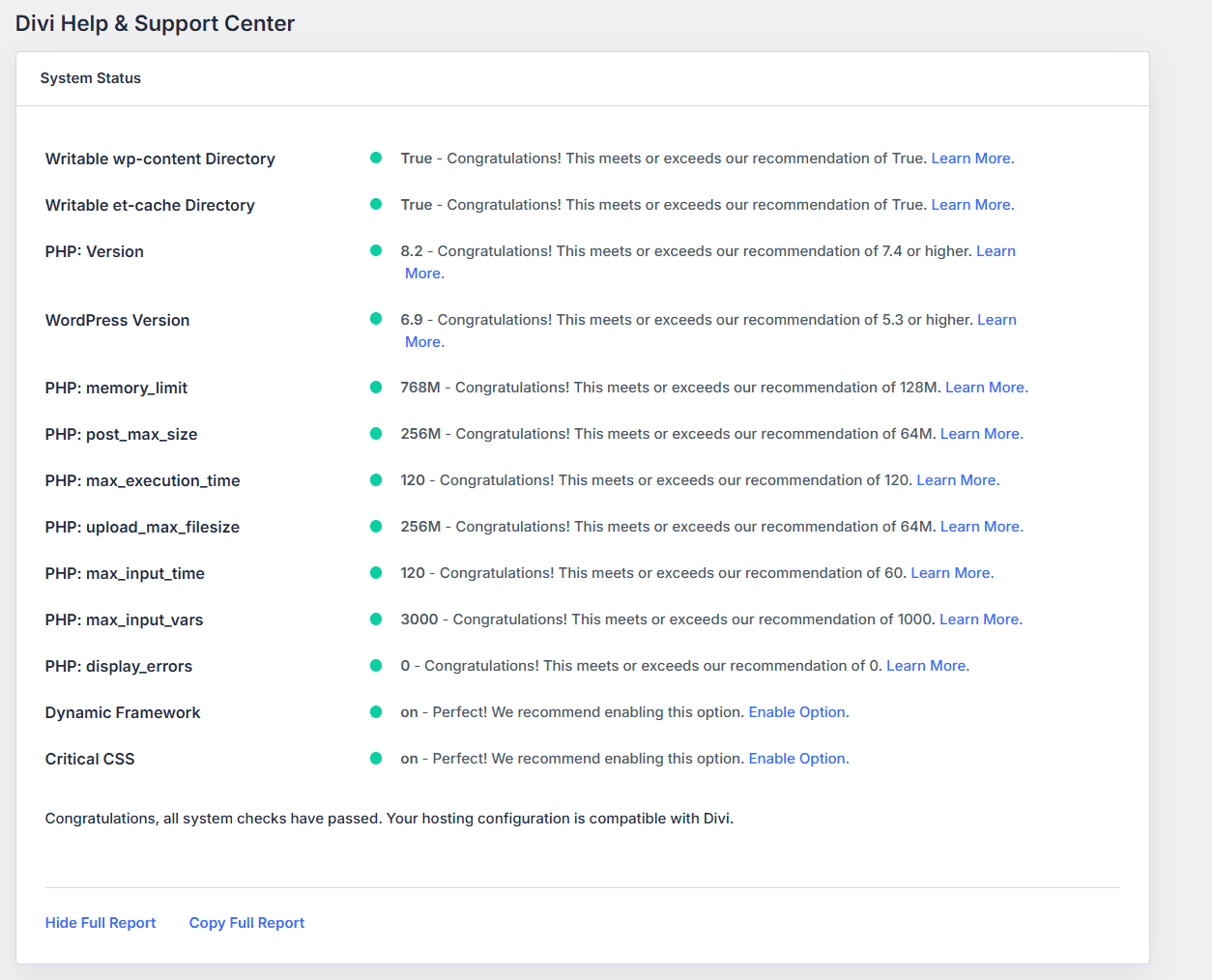Click green status dot for Dynamic Framework
The width and height of the screenshot is (1212, 980).
[x=376, y=711]
